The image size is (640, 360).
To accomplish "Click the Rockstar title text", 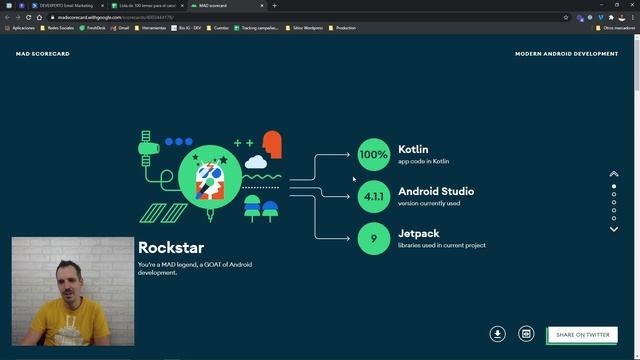I will coord(171,248).
